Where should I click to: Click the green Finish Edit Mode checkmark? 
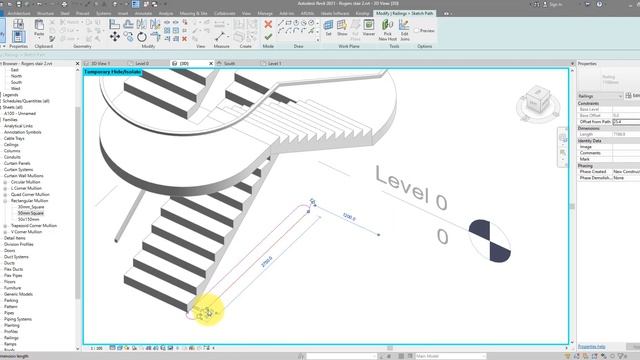point(268,37)
